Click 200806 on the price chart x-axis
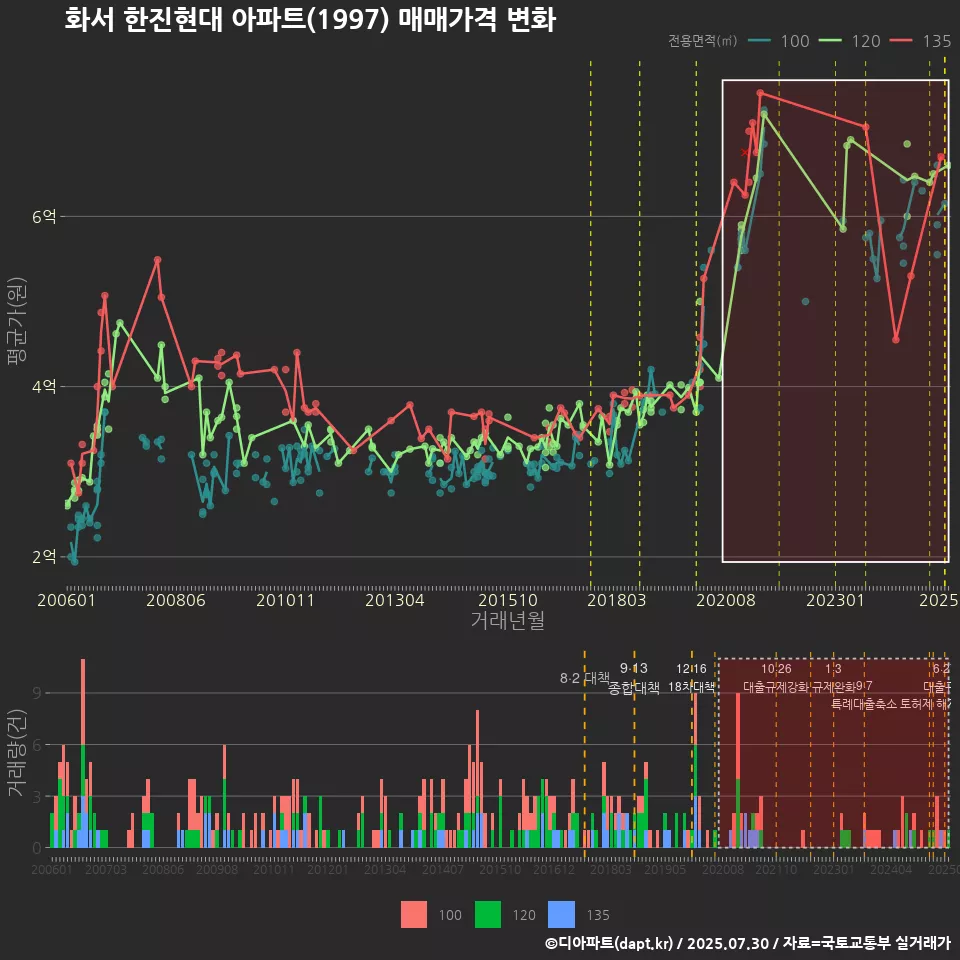This screenshot has width=960, height=960. click(x=176, y=600)
